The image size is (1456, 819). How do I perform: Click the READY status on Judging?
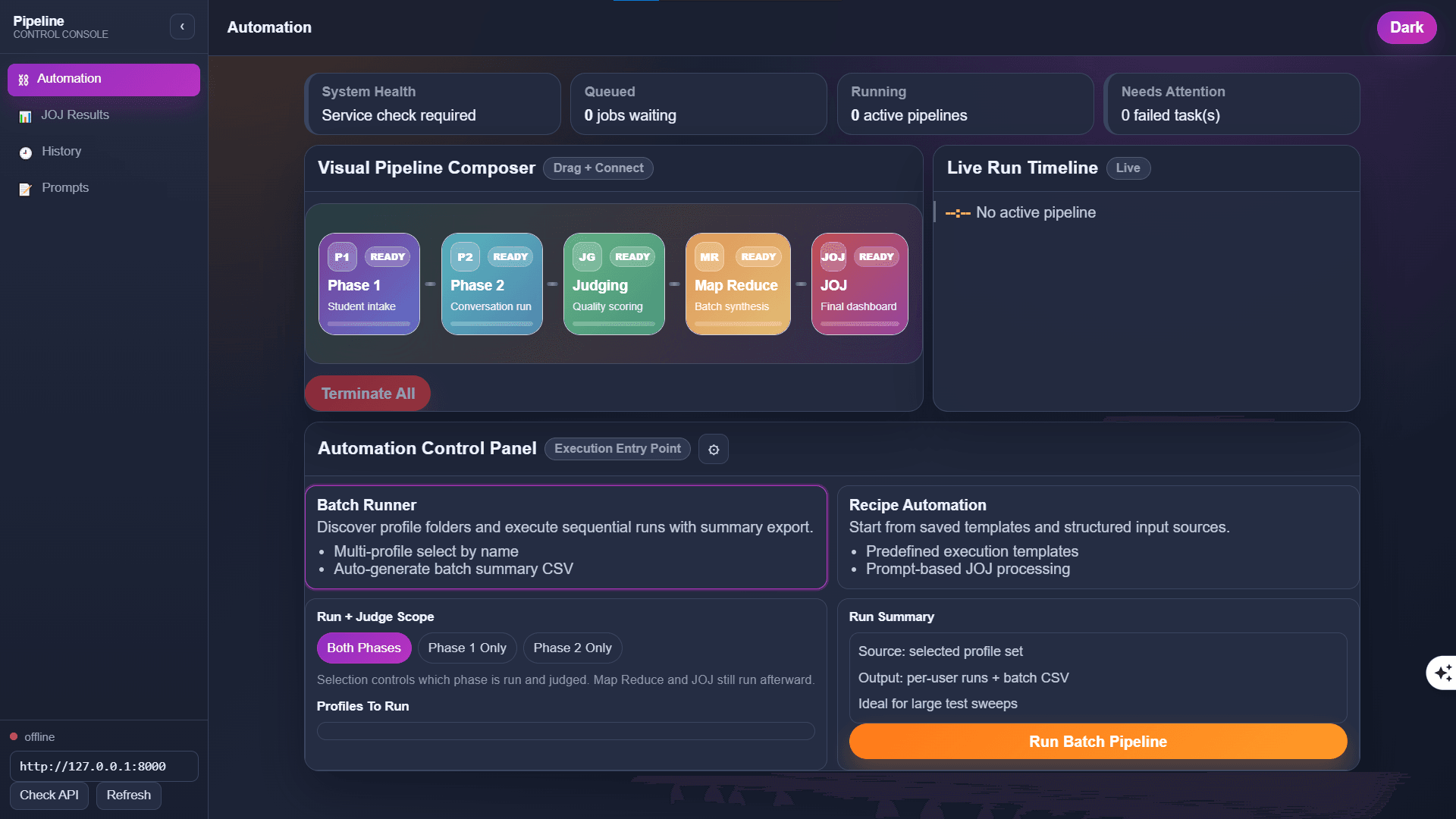click(632, 257)
